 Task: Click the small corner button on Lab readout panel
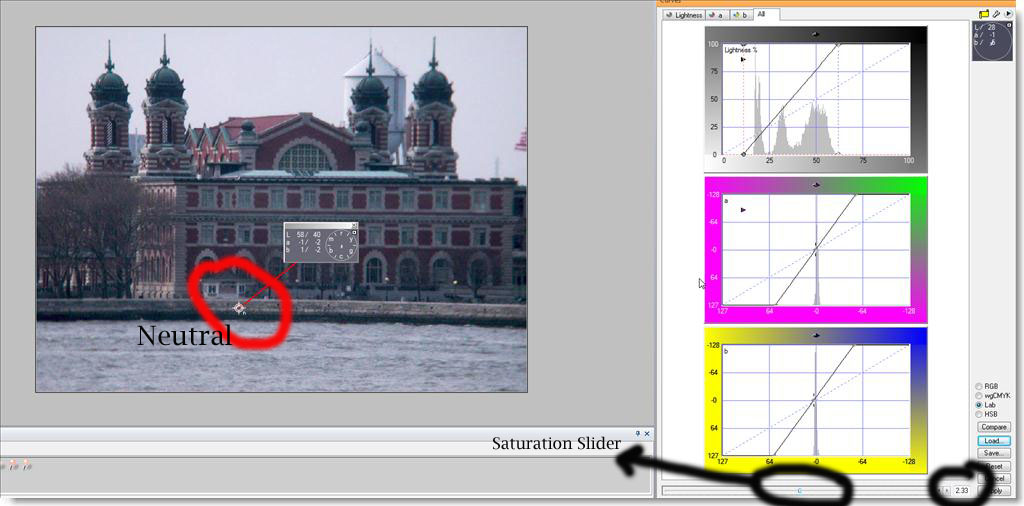click(x=1008, y=25)
